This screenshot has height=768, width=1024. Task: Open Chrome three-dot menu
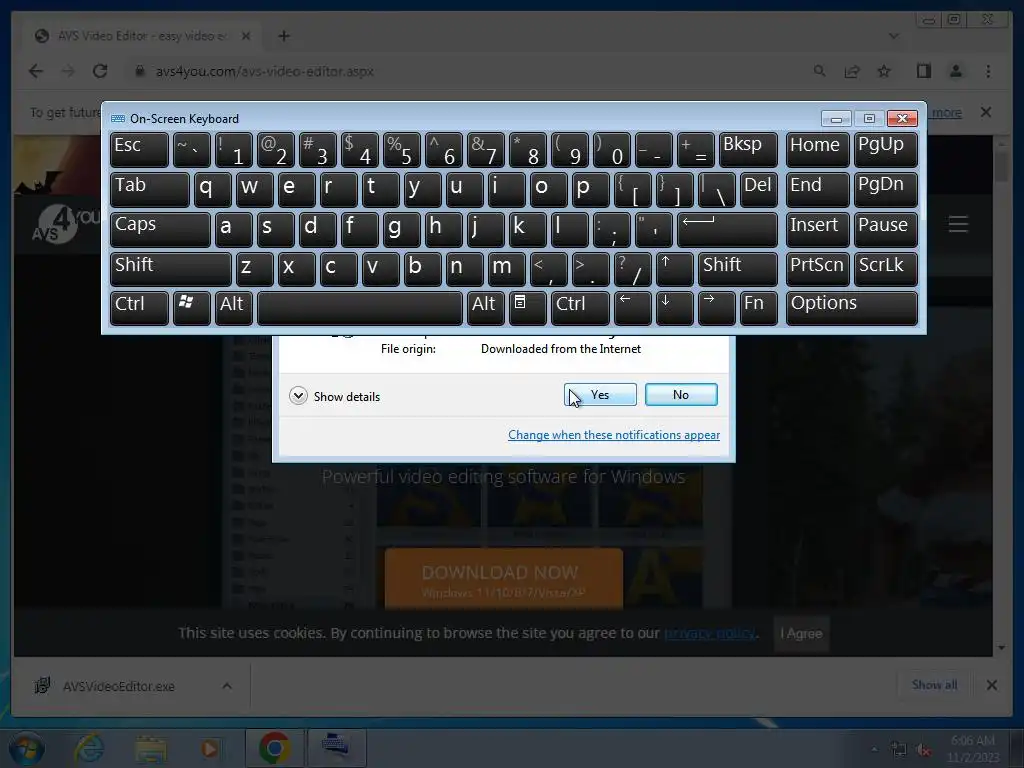click(988, 71)
